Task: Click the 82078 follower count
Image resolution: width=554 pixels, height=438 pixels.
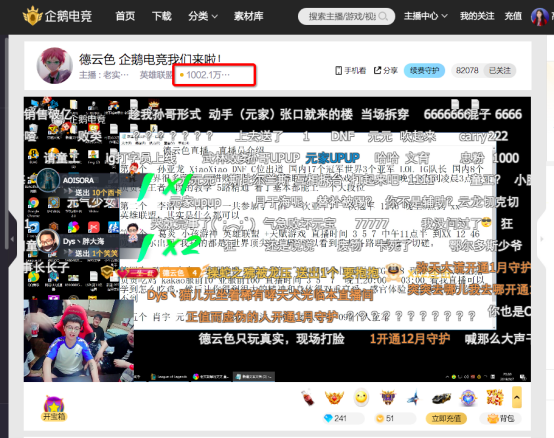Action: [467, 71]
